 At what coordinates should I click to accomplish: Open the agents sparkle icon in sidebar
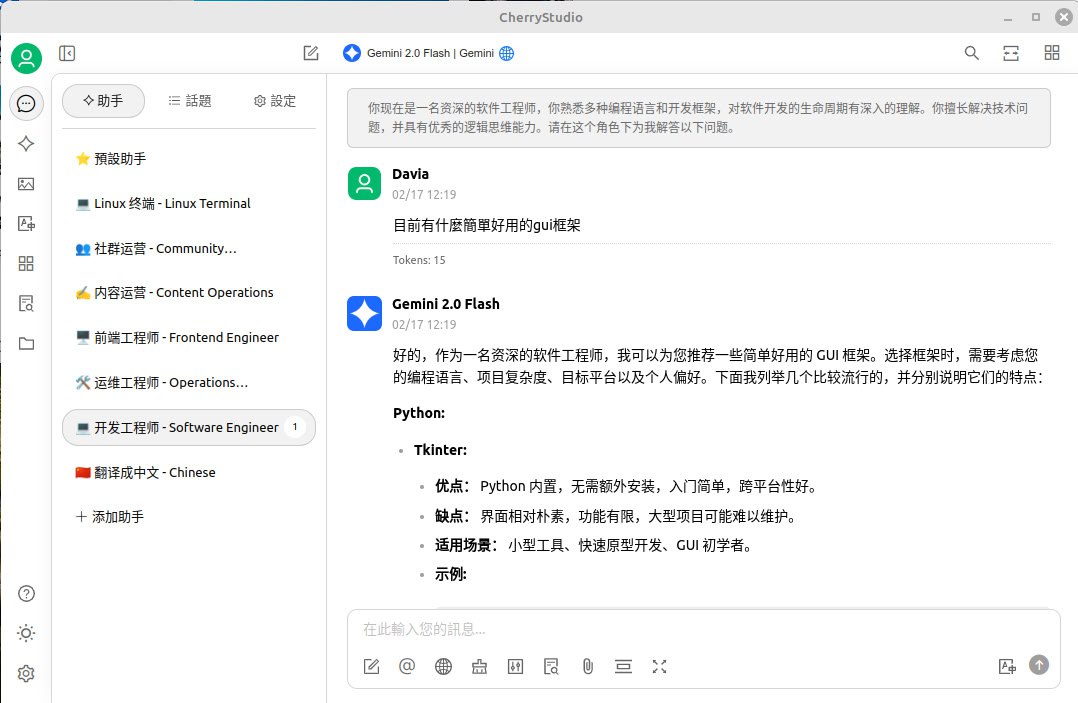tap(26, 144)
